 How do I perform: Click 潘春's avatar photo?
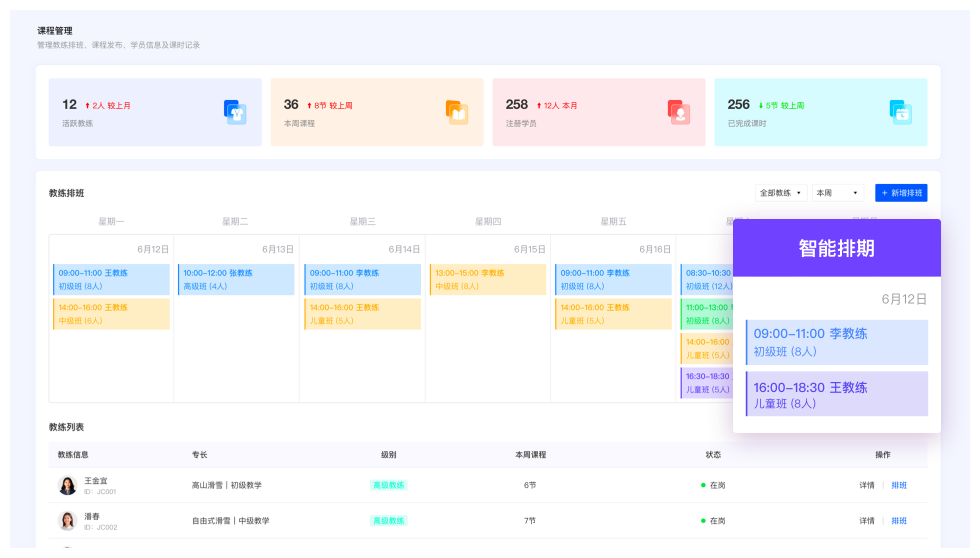pyautogui.click(x=67, y=520)
